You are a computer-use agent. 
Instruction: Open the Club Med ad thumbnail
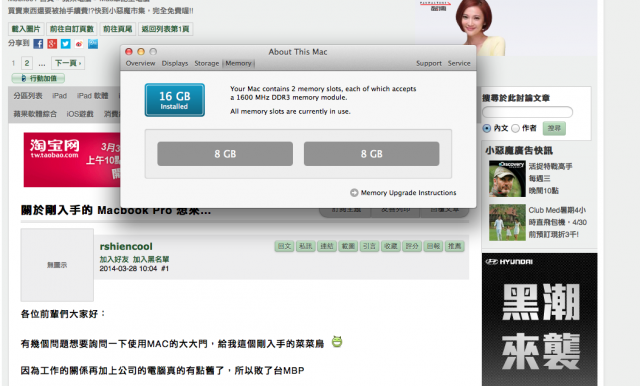click(507, 222)
